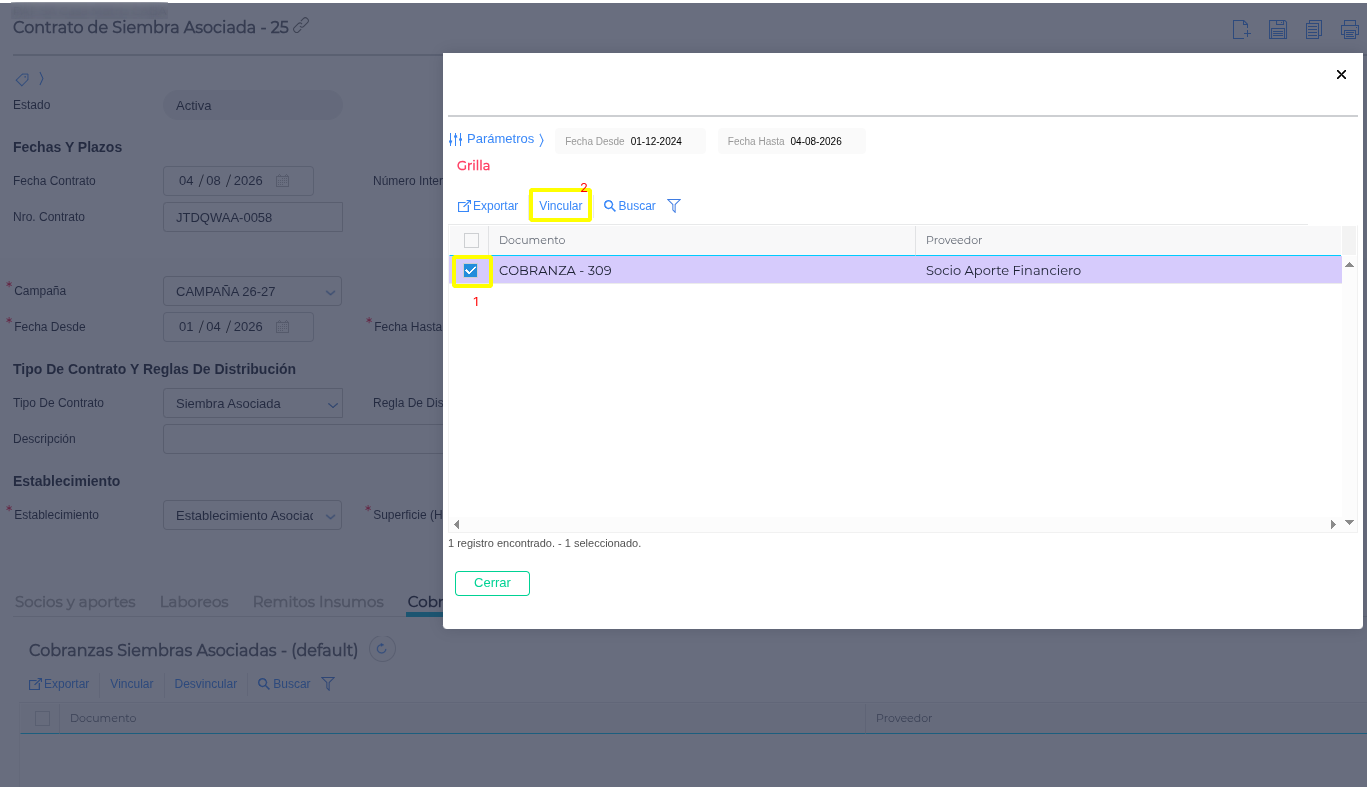Open calendar picker for Fecha Contrato
The width and height of the screenshot is (1367, 787).
pos(283,181)
